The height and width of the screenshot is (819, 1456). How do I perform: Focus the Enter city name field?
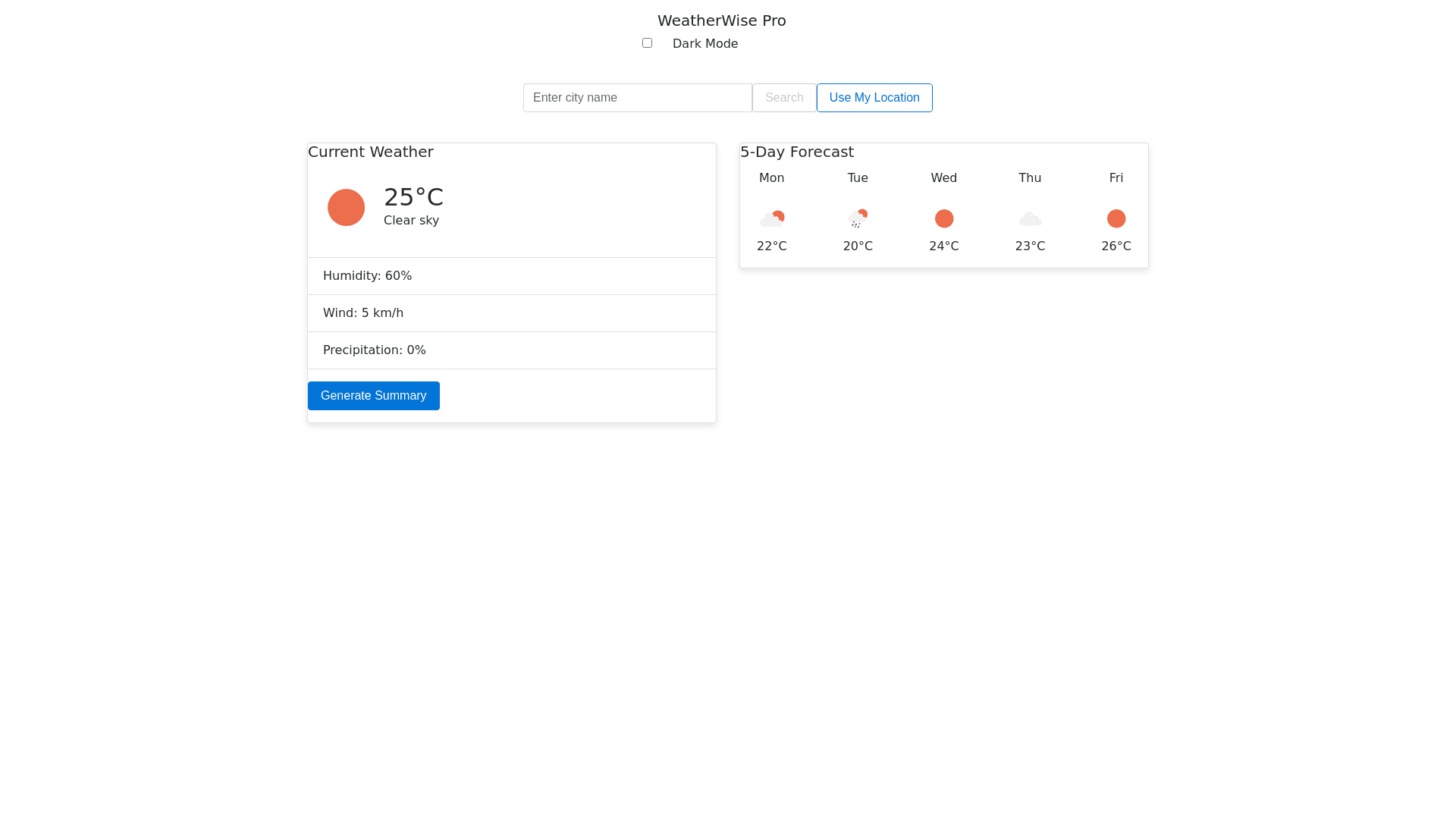tap(637, 98)
